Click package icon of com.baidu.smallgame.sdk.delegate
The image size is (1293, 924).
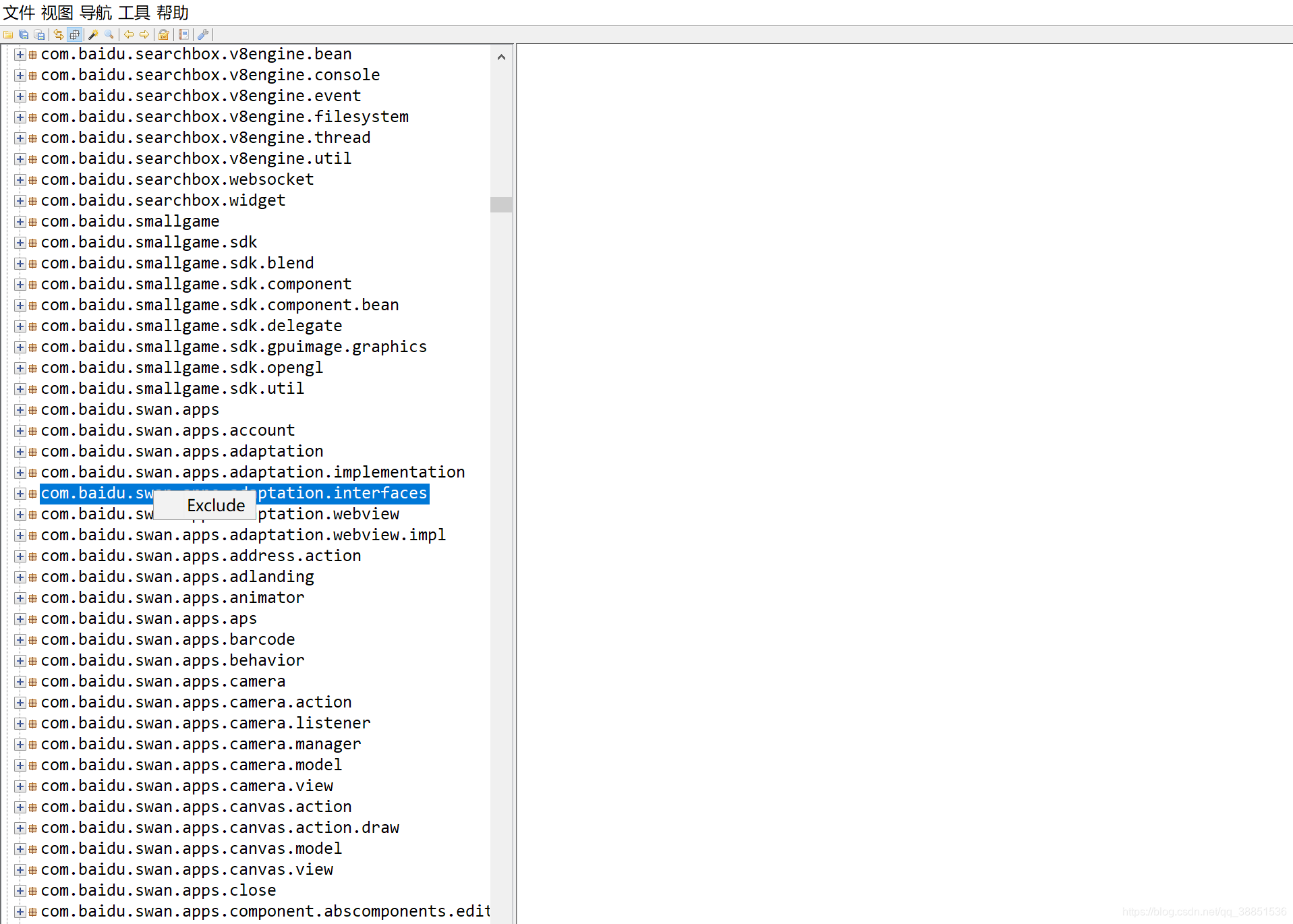[32, 326]
